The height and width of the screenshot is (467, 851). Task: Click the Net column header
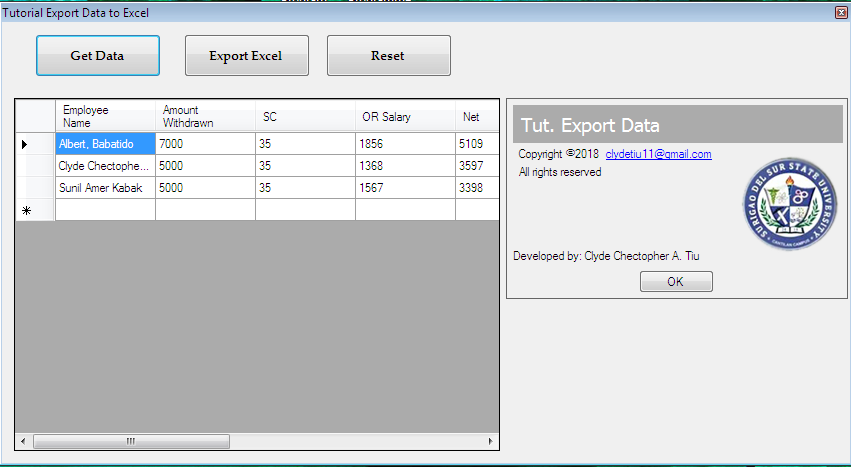(x=477, y=116)
